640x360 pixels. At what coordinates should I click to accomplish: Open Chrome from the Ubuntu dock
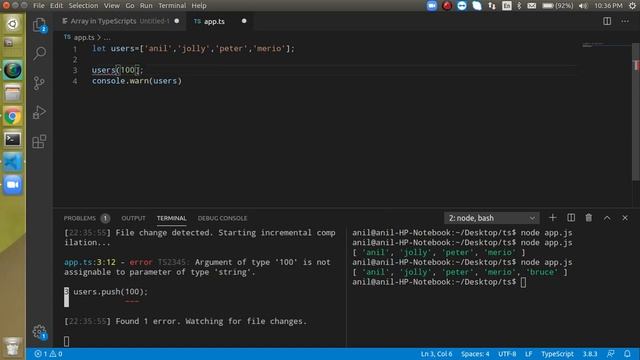(13, 116)
